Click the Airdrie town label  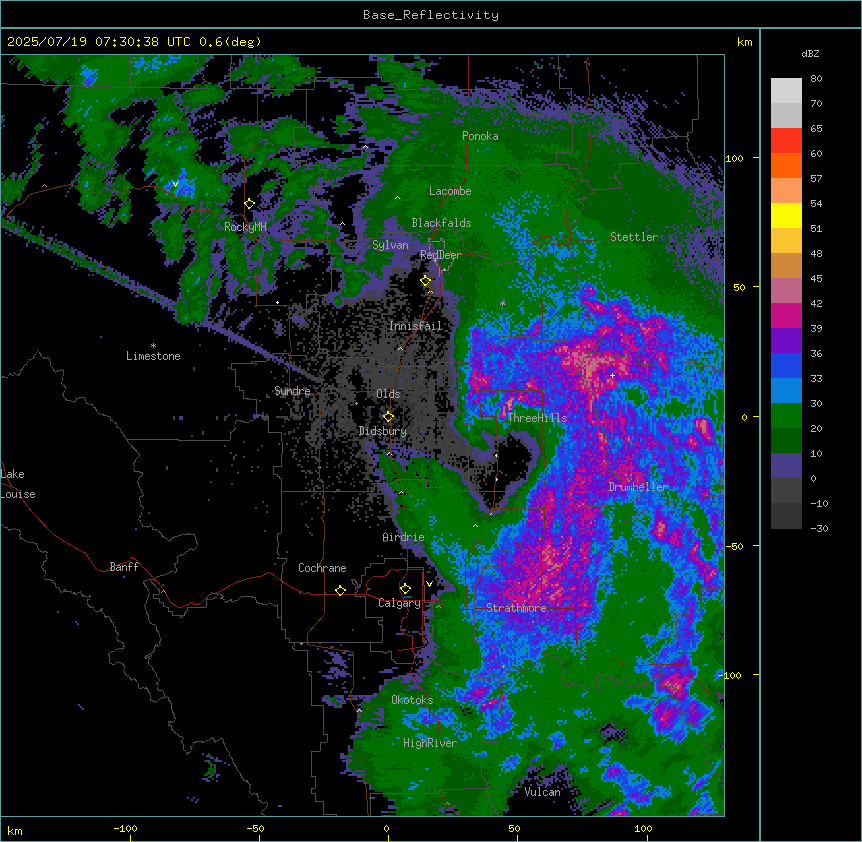(x=404, y=538)
